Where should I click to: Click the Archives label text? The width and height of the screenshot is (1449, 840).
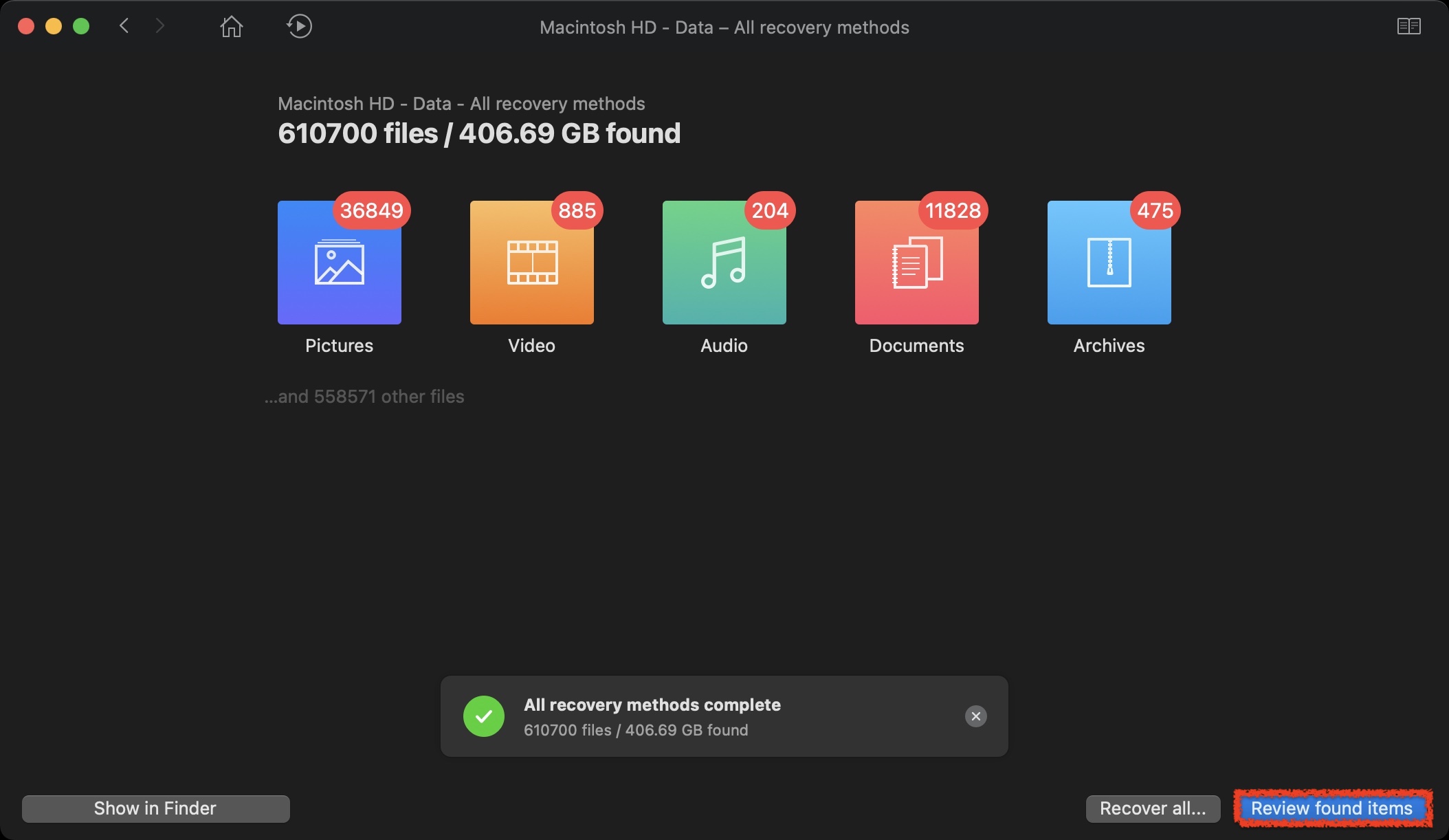[1109, 346]
